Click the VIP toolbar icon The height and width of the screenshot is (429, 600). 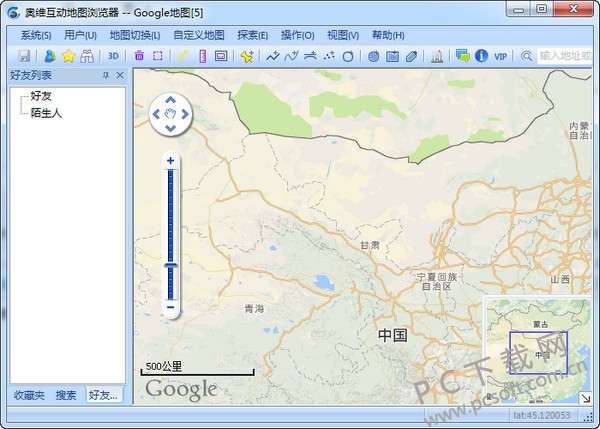click(x=500, y=56)
